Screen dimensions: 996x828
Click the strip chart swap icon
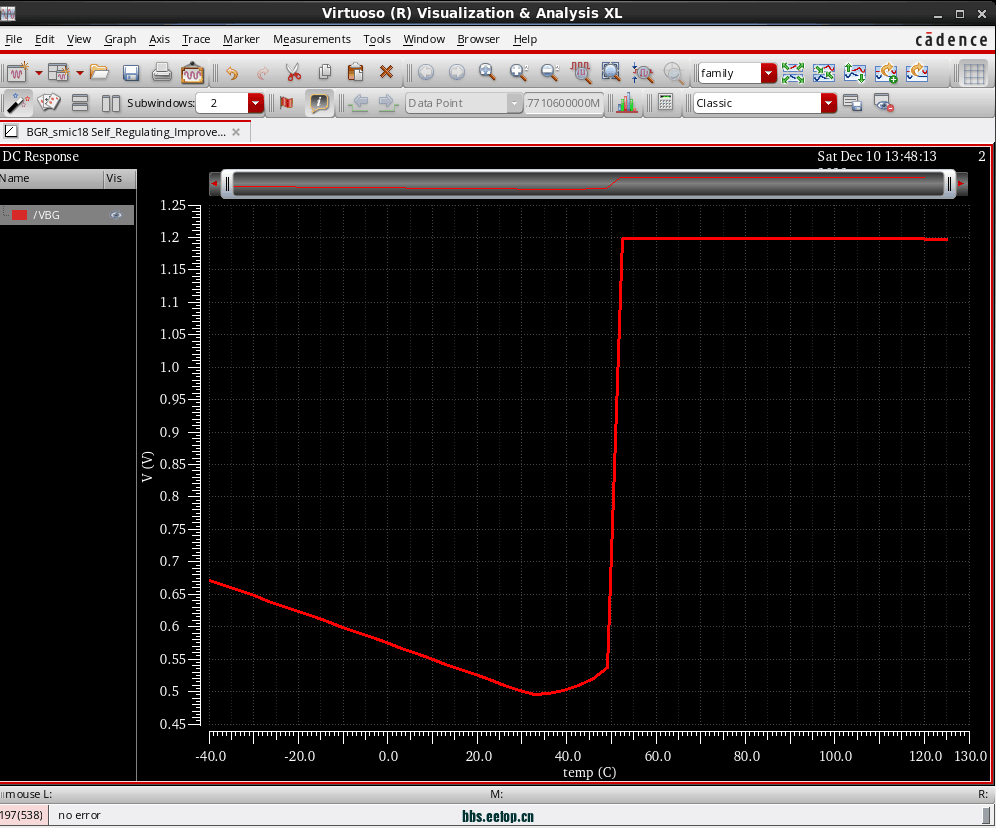855,73
